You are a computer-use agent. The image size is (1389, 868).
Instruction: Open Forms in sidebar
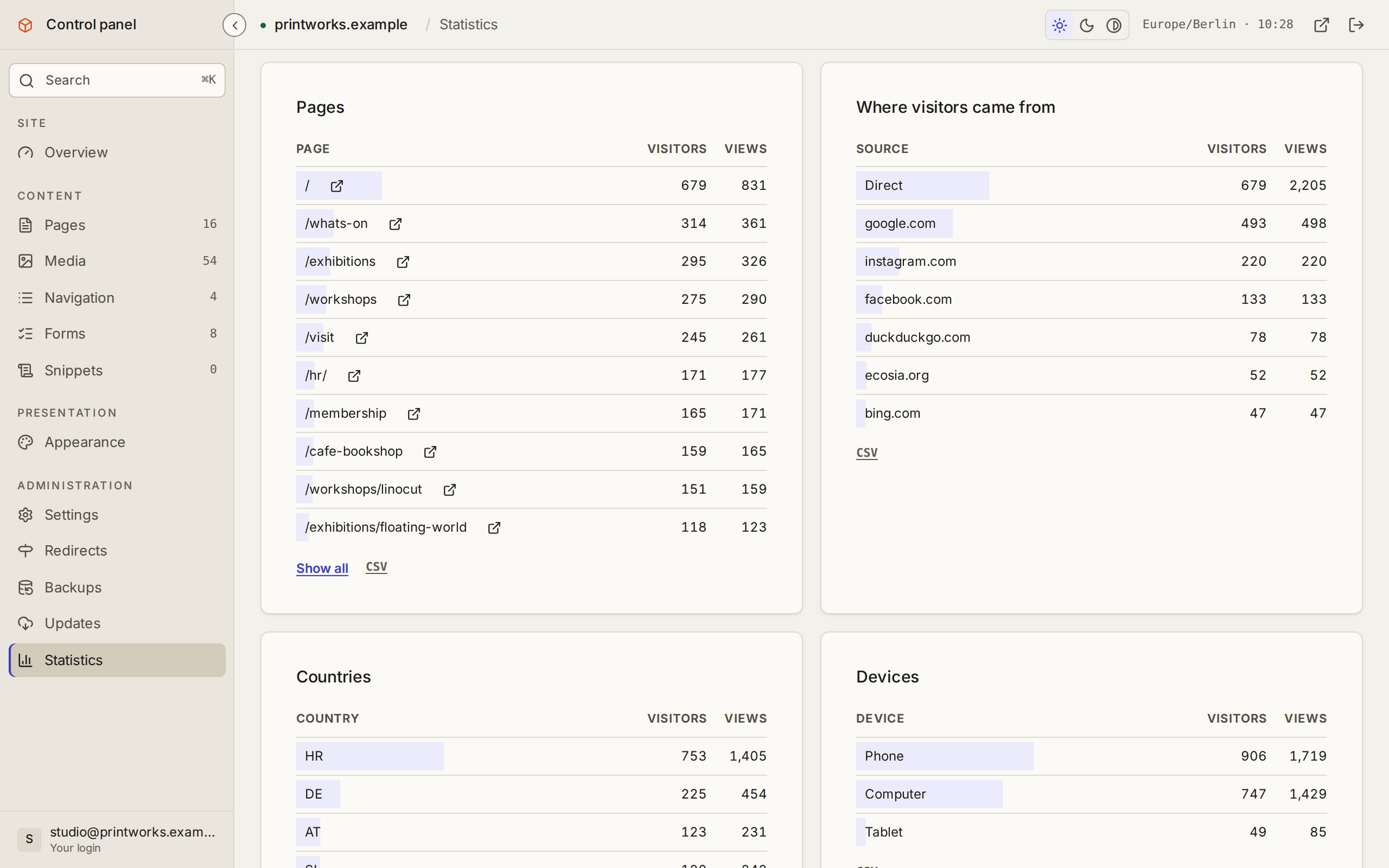pyautogui.click(x=117, y=333)
